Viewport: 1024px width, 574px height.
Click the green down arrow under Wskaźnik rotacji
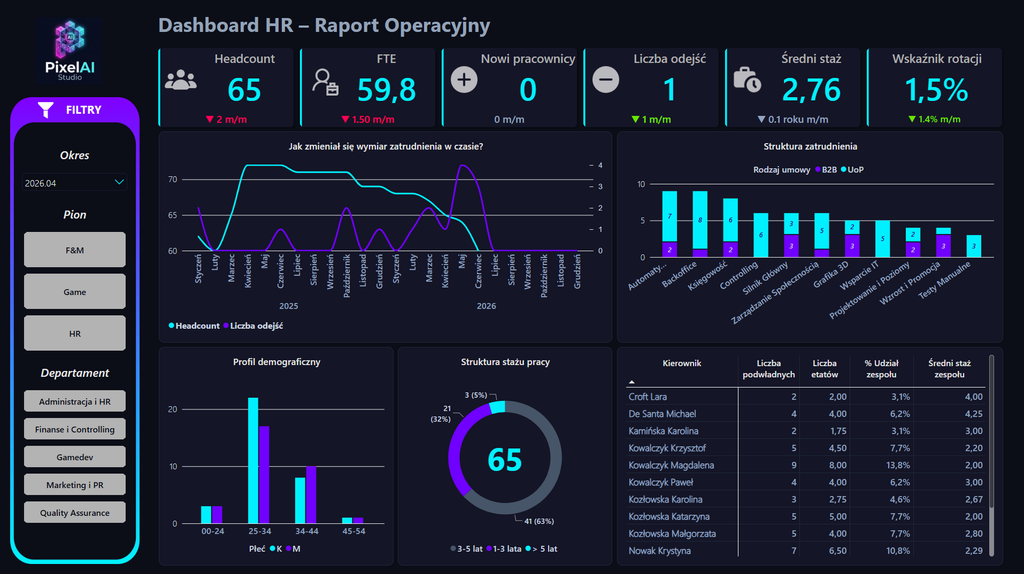912,120
